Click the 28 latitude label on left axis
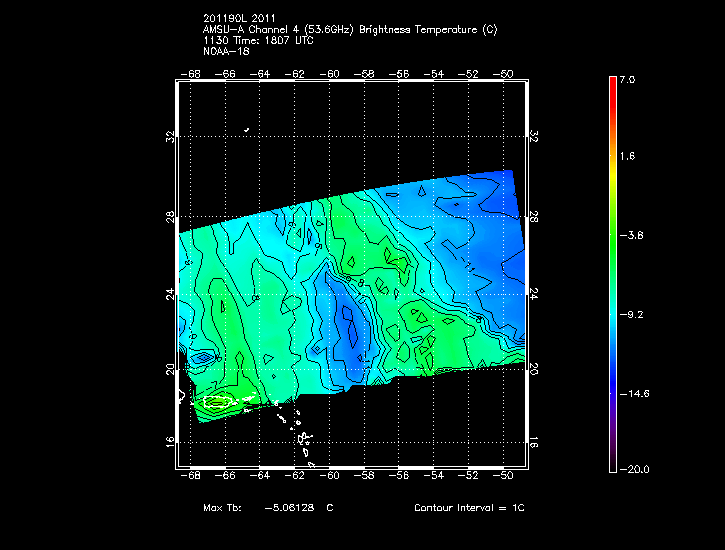This screenshot has height=550, width=725. [x=171, y=217]
